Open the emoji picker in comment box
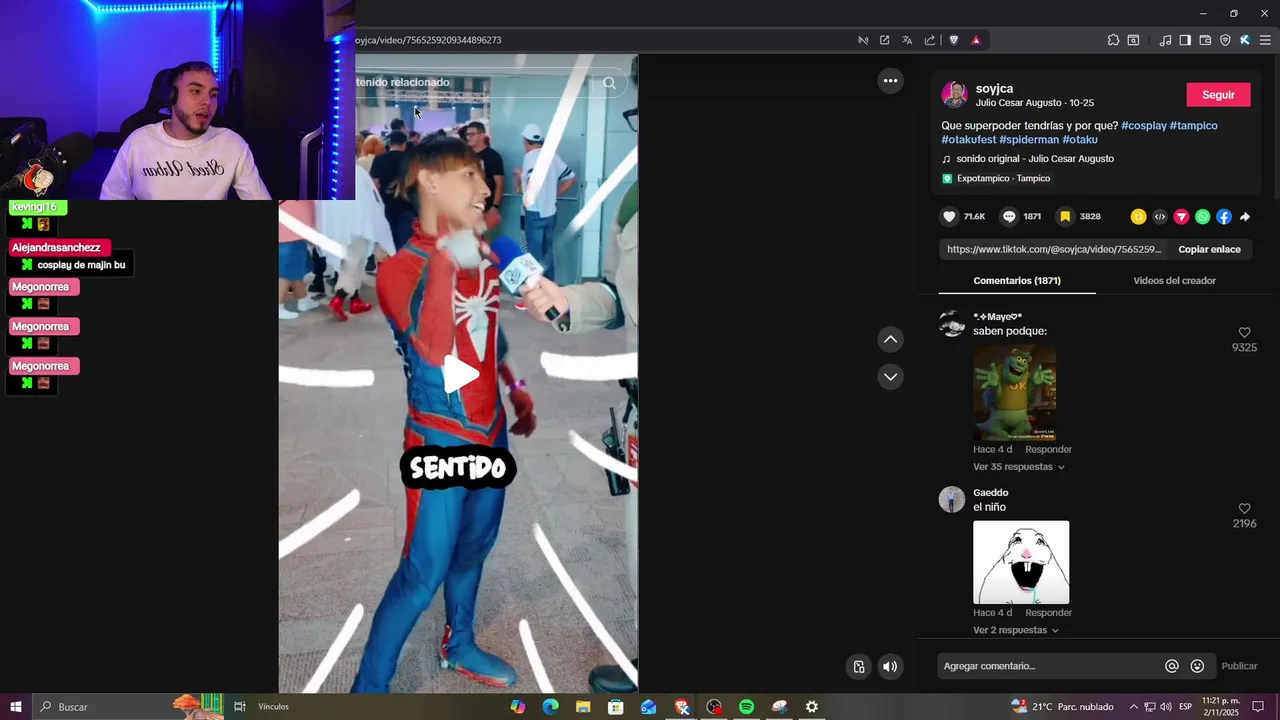 point(1197,666)
